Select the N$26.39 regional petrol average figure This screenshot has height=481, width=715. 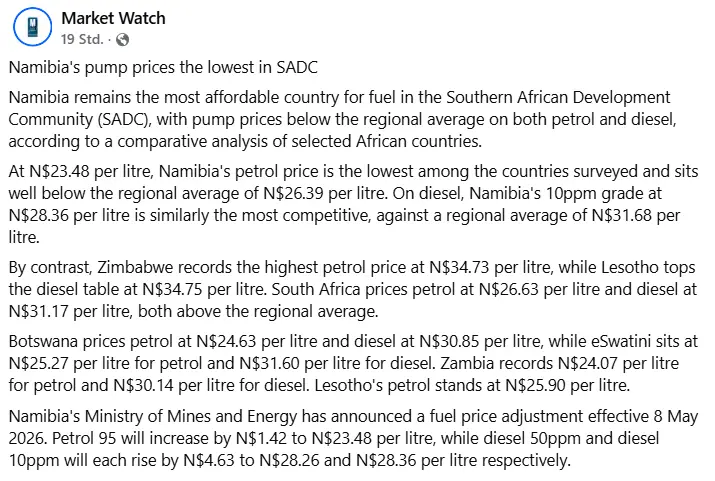(293, 193)
